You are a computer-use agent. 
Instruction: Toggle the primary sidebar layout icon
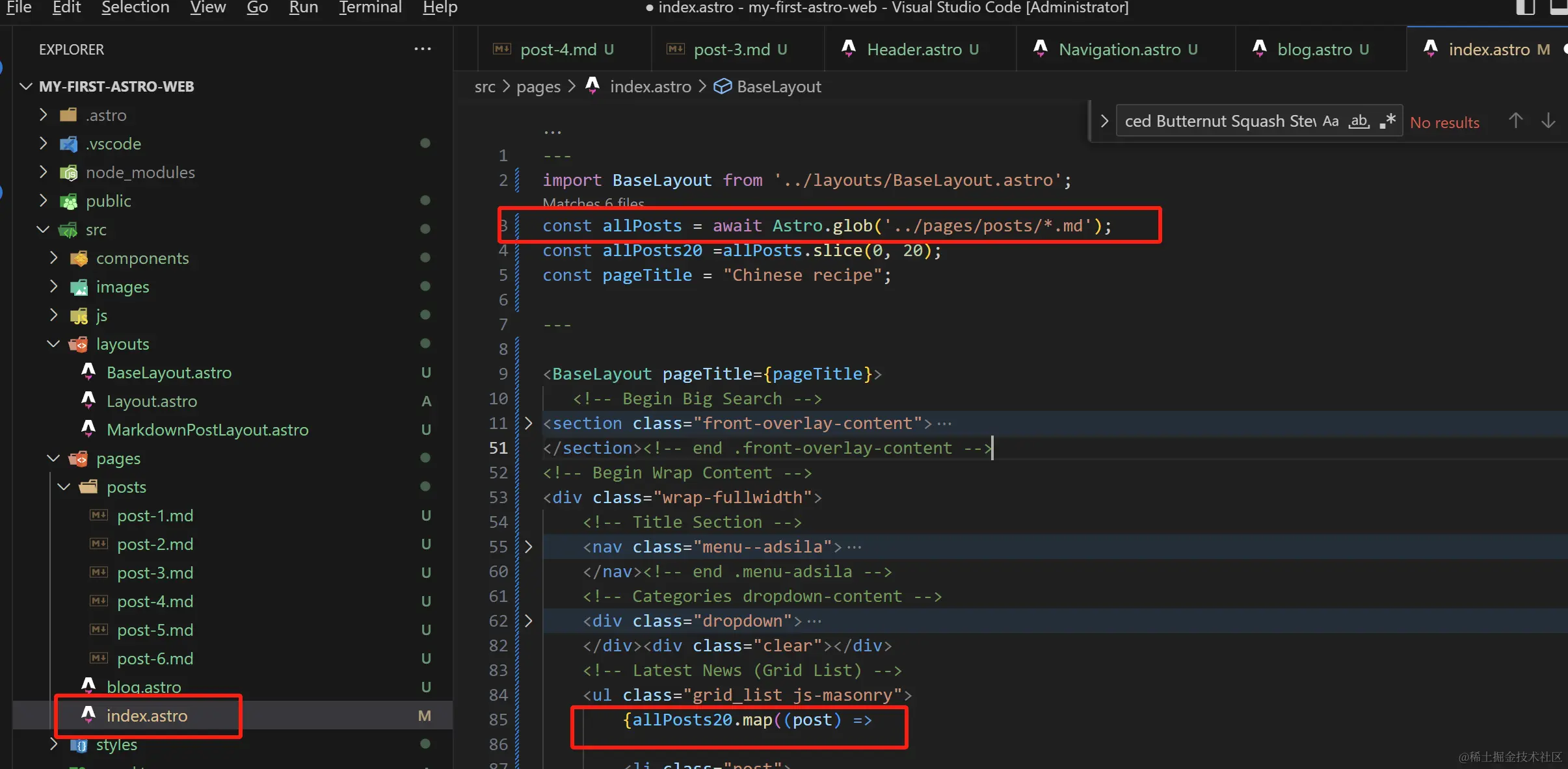click(1525, 8)
